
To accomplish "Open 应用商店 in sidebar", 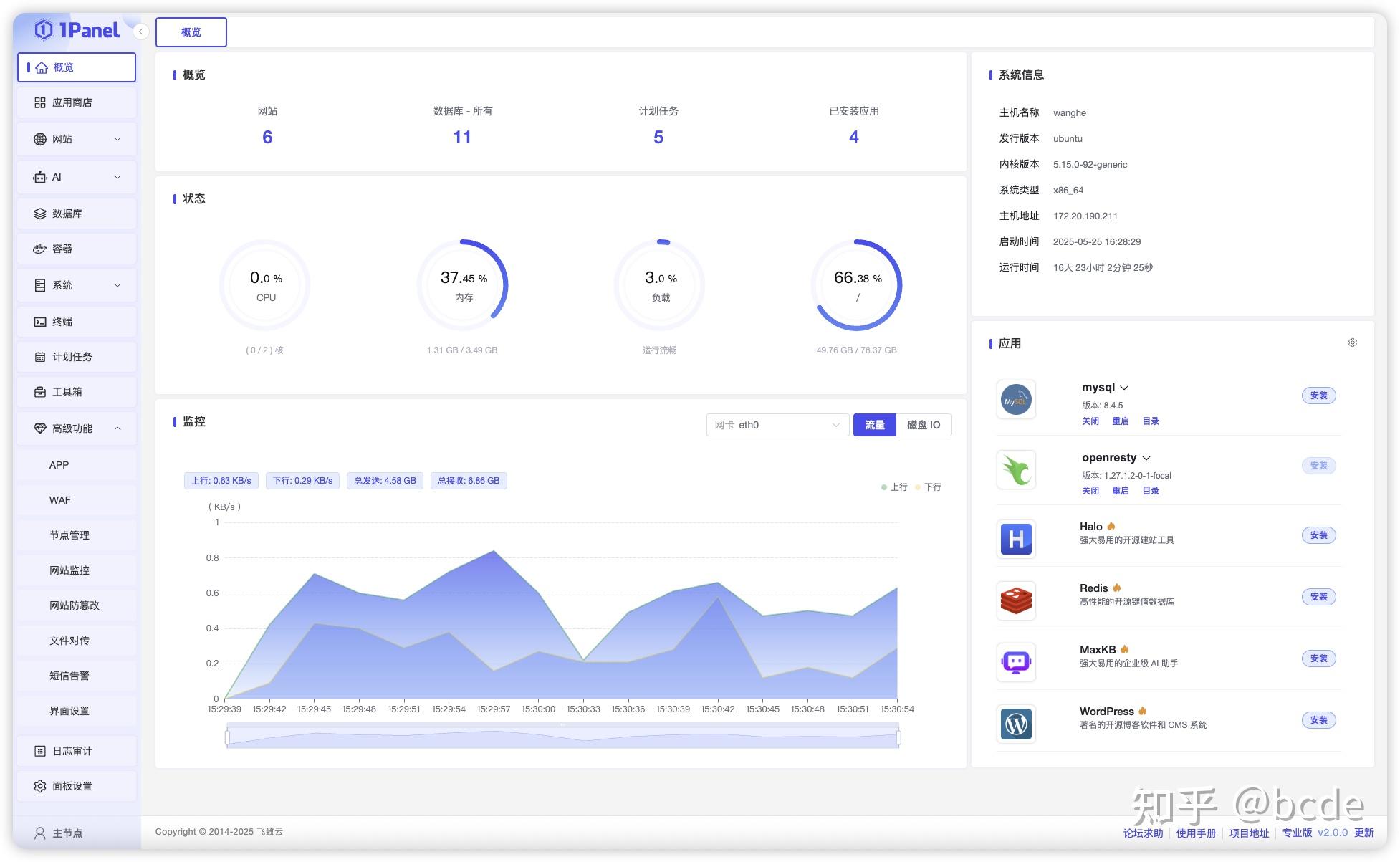I will (72, 102).
